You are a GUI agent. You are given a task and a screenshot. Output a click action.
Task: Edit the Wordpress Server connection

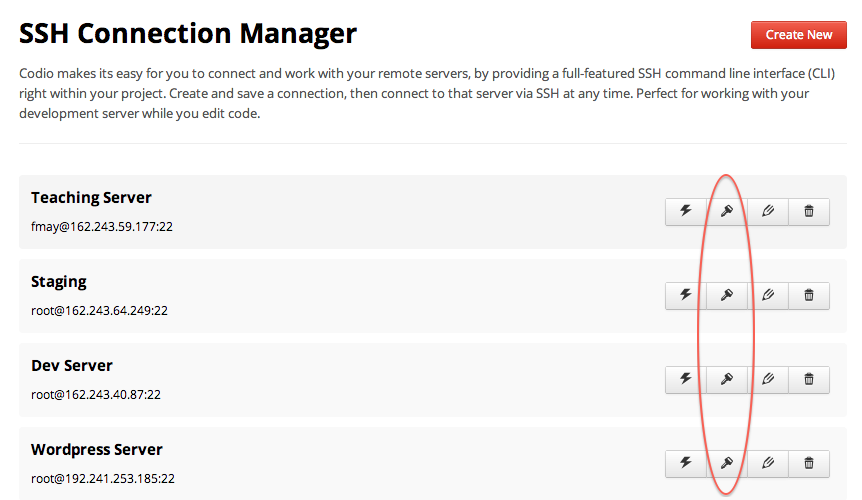pos(768,464)
